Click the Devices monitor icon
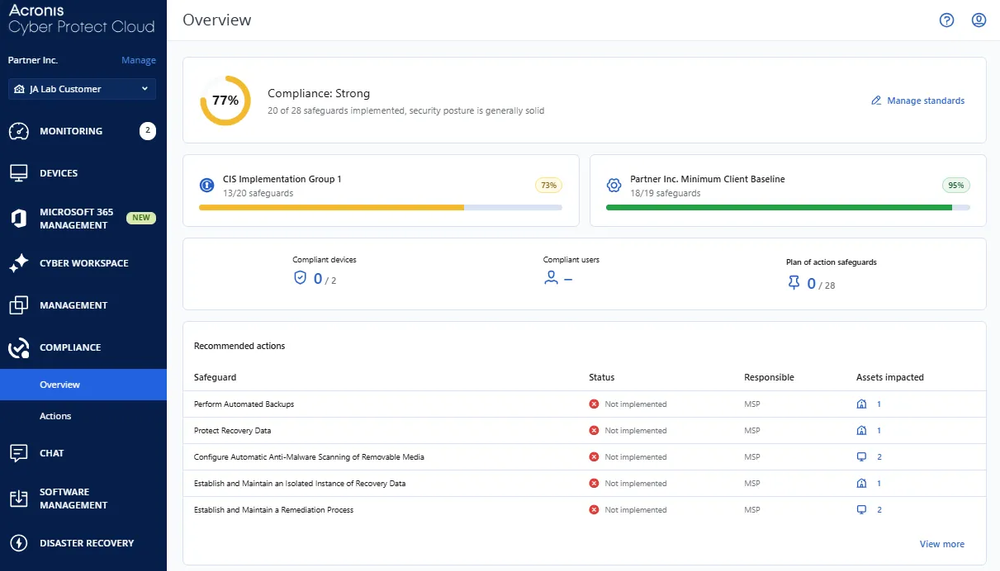Image resolution: width=1000 pixels, height=571 pixels. [18, 173]
